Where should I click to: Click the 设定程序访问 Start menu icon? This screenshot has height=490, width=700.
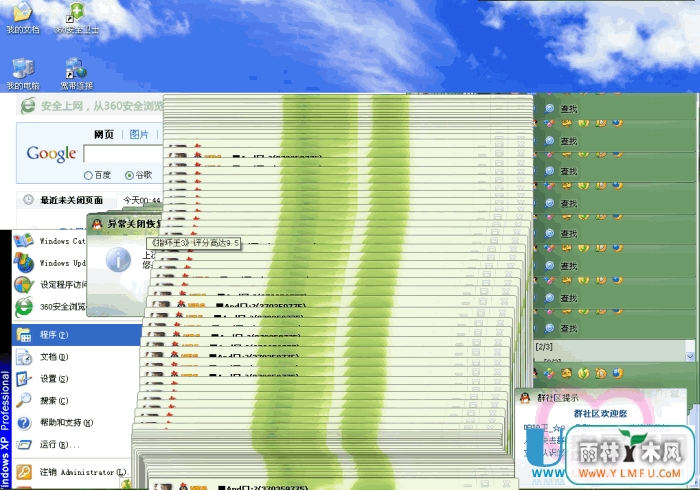point(23,284)
